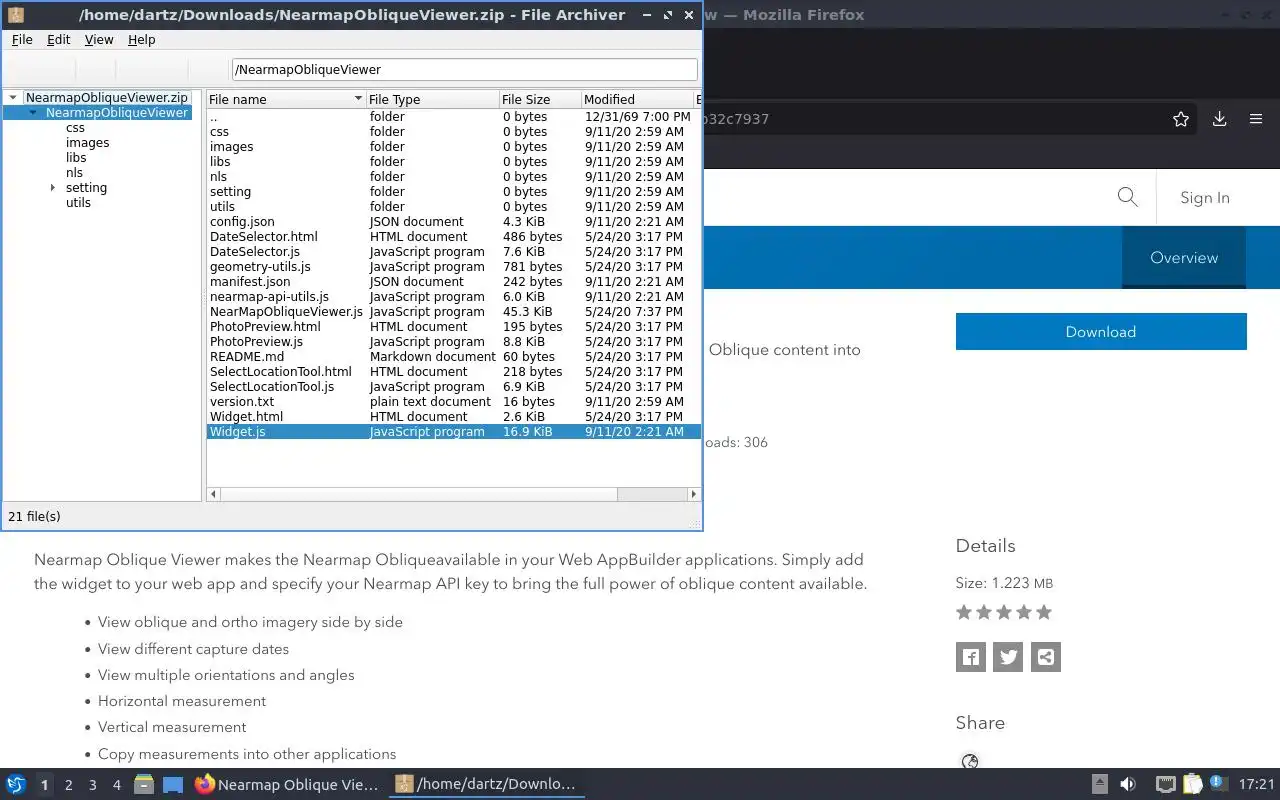Open the Edit menu in File Archiver
1280x800 pixels.
click(x=58, y=40)
